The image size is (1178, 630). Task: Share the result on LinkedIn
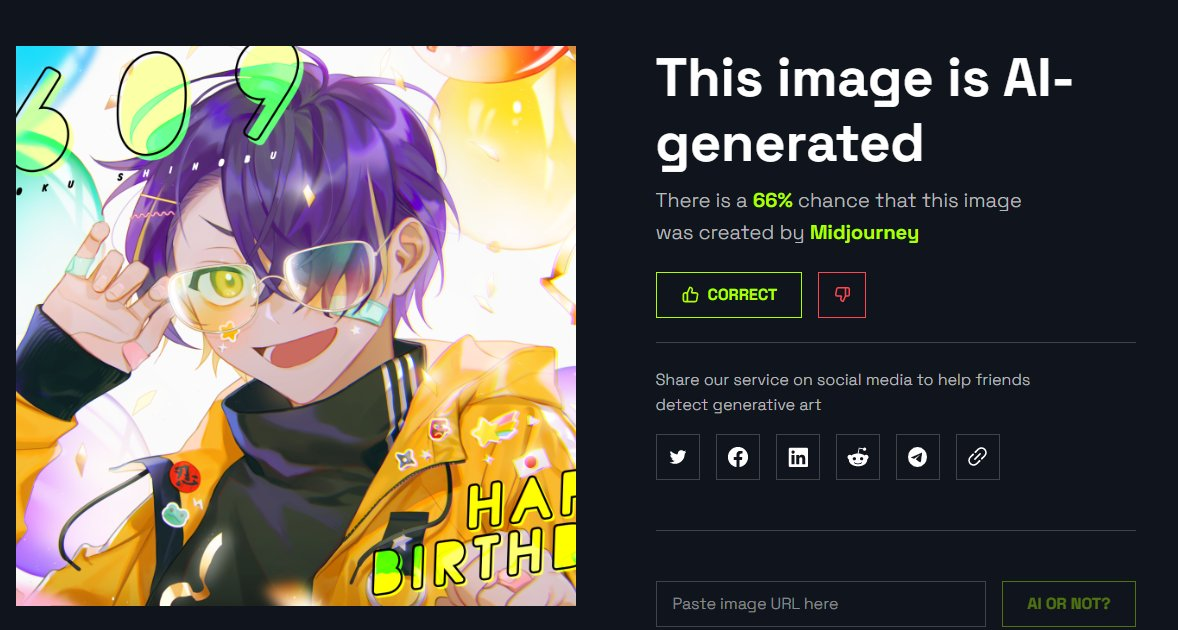pyautogui.click(x=798, y=457)
